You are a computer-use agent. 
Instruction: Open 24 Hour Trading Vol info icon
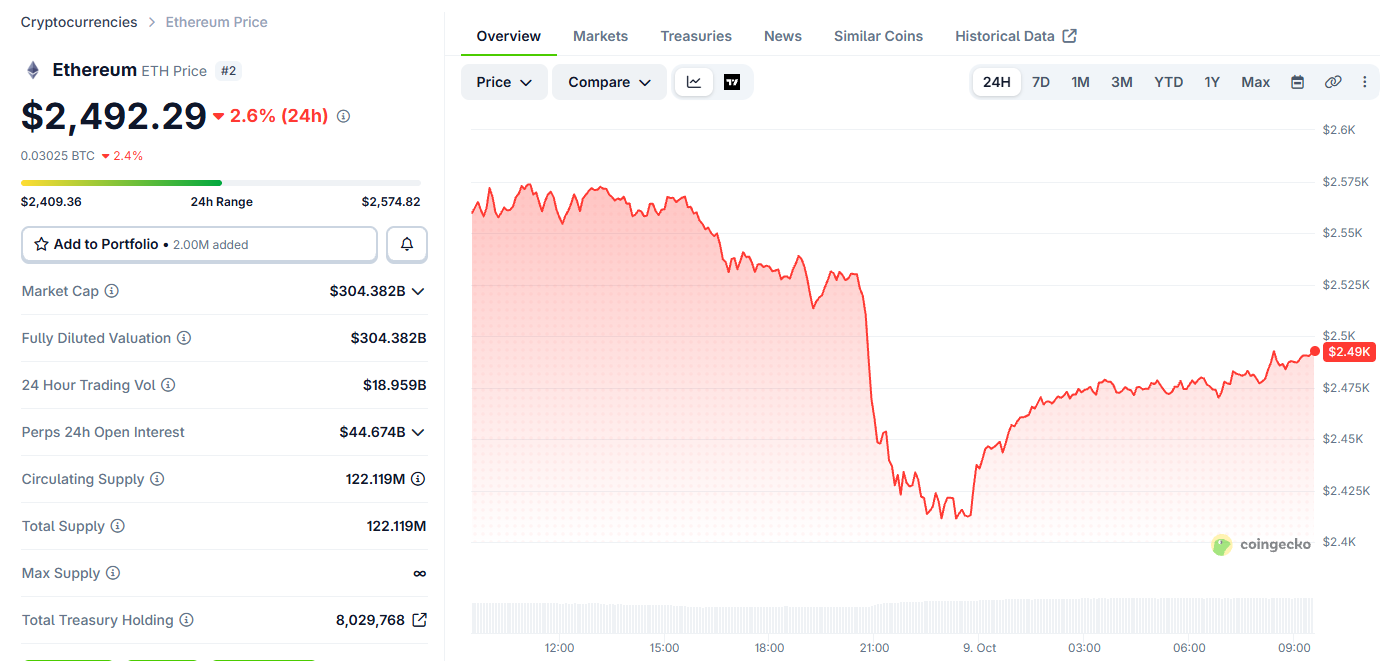[168, 385]
